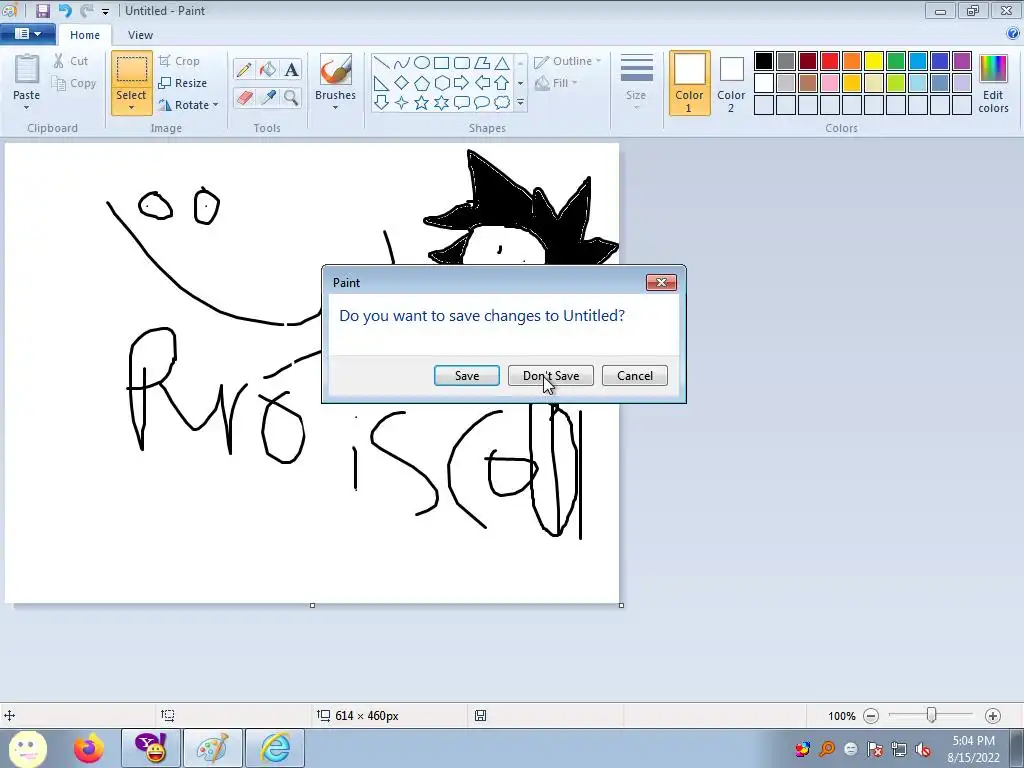
Task: Expand the Brushes dropdown arrow
Action: coord(336,108)
